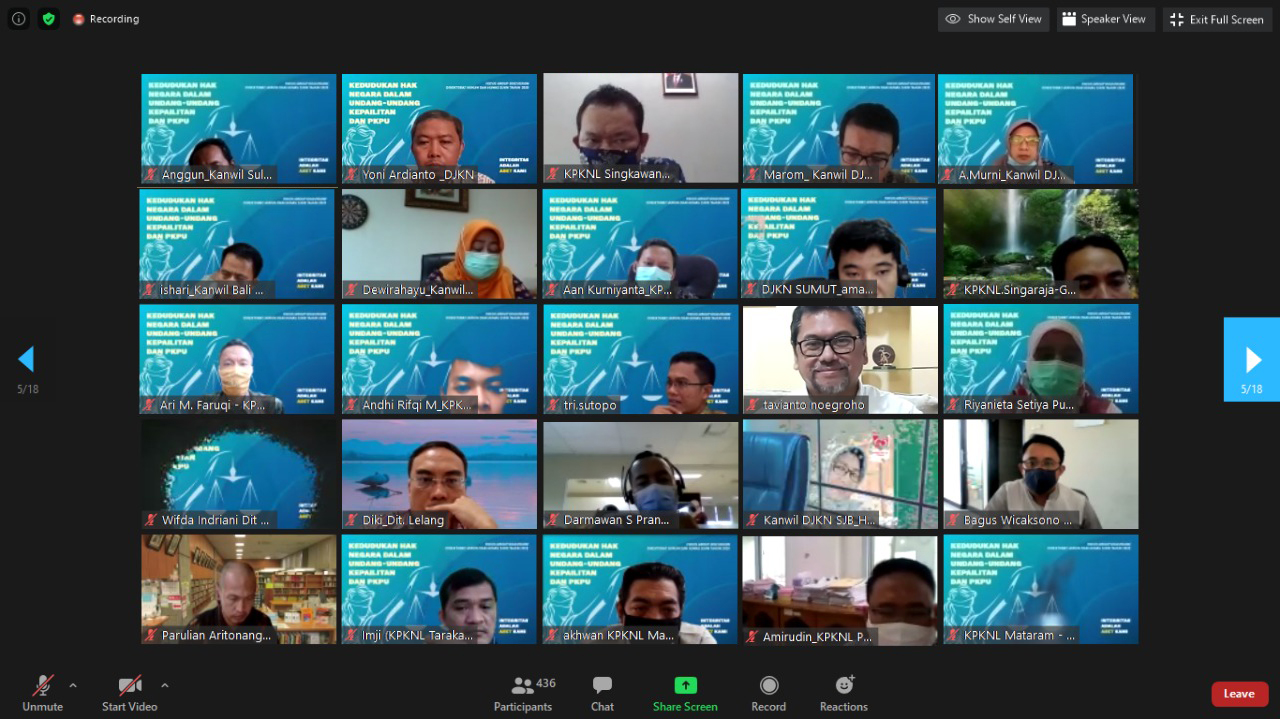Viewport: 1280px width, 719px height.
Task: Expand audio options arrow beside Unmute
Action: [72, 685]
